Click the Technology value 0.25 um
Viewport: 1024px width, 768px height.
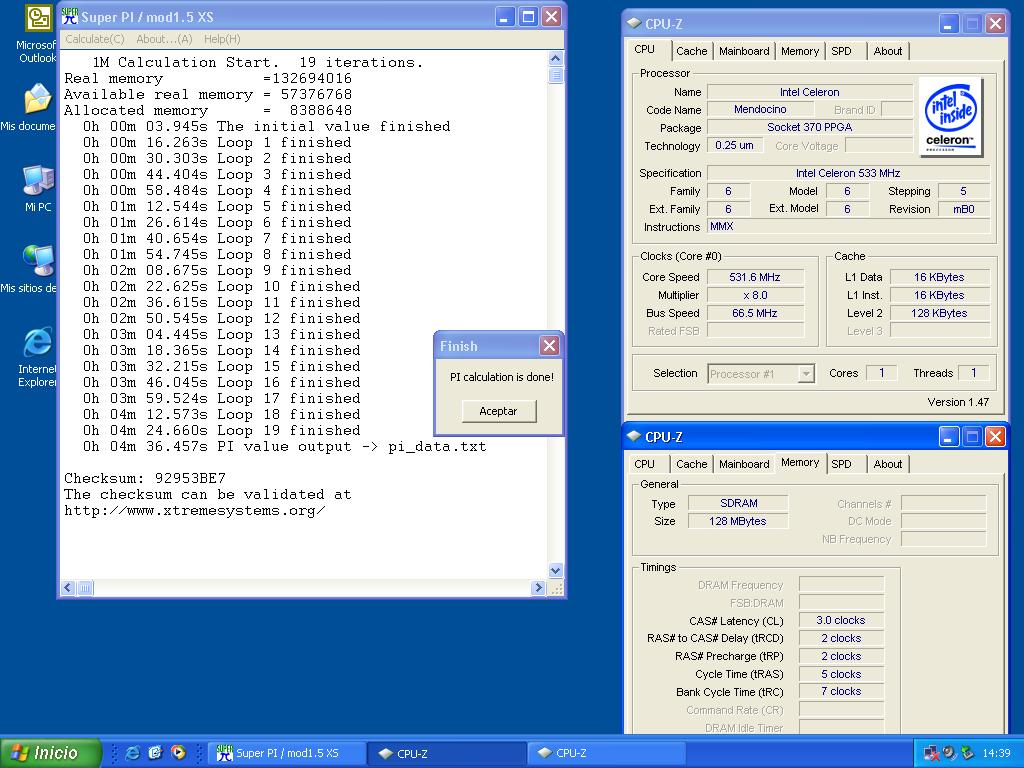(735, 145)
